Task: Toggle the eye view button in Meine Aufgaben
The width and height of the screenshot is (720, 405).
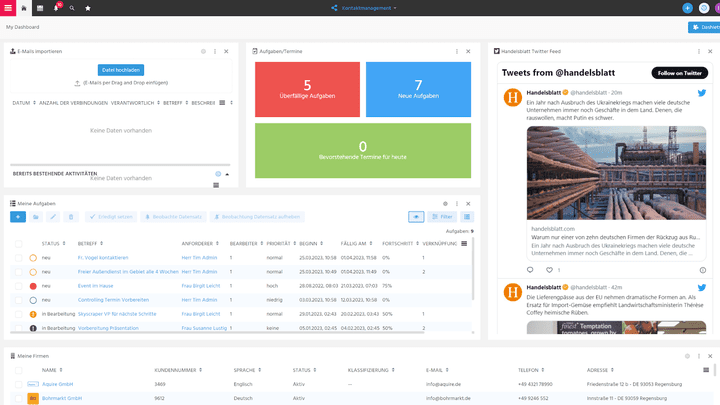Action: (x=416, y=216)
